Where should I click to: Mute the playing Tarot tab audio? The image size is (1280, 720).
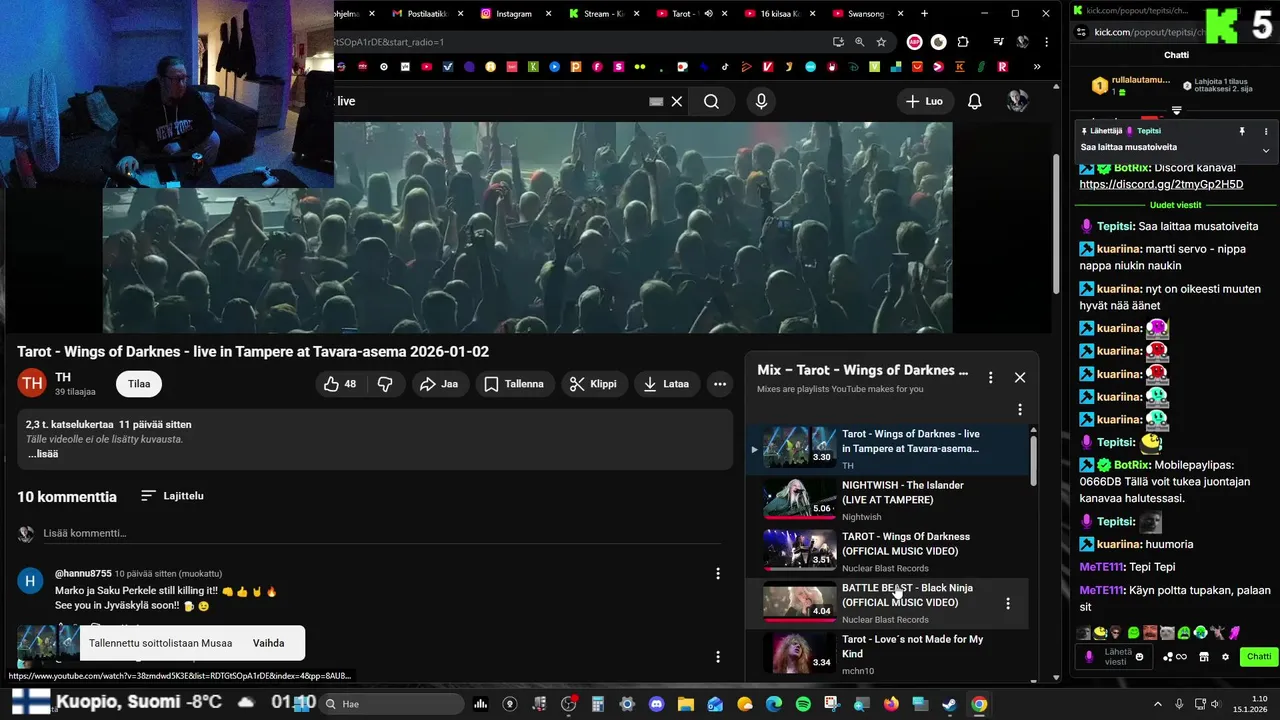[x=708, y=14]
